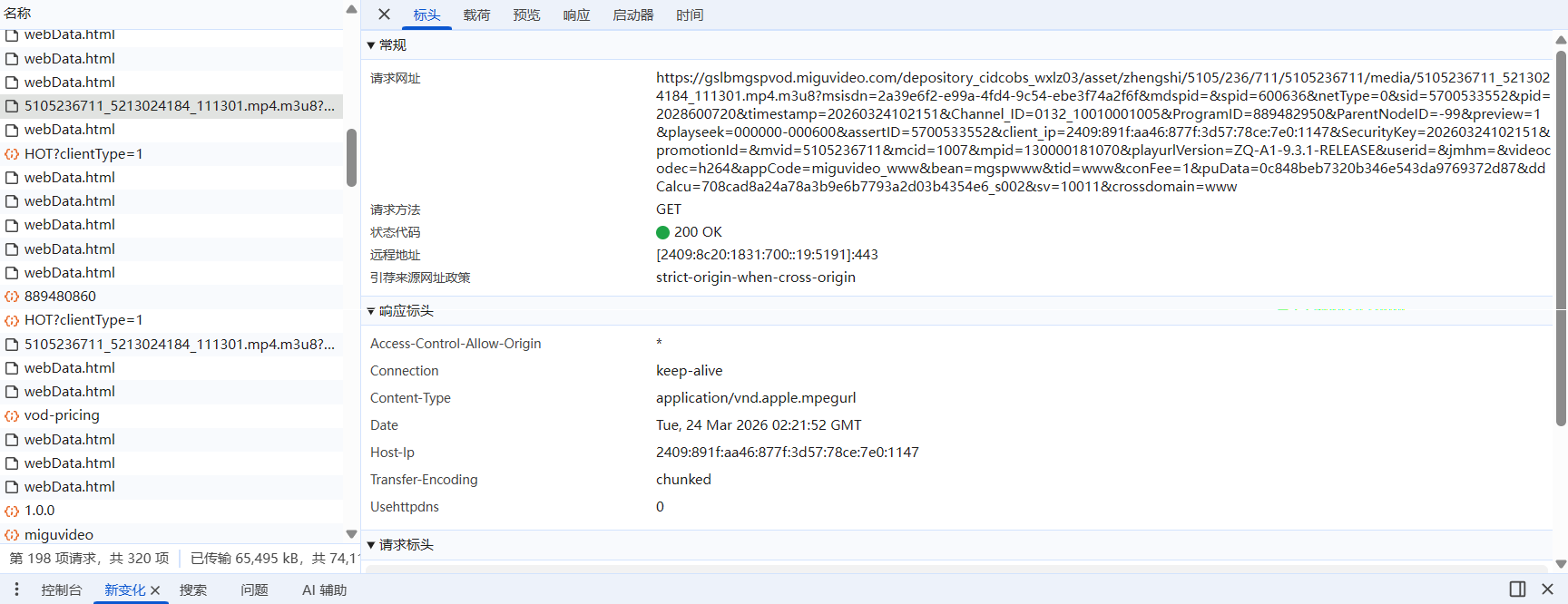
Task: Close the 新变化 drawer tab
Action: (x=155, y=590)
